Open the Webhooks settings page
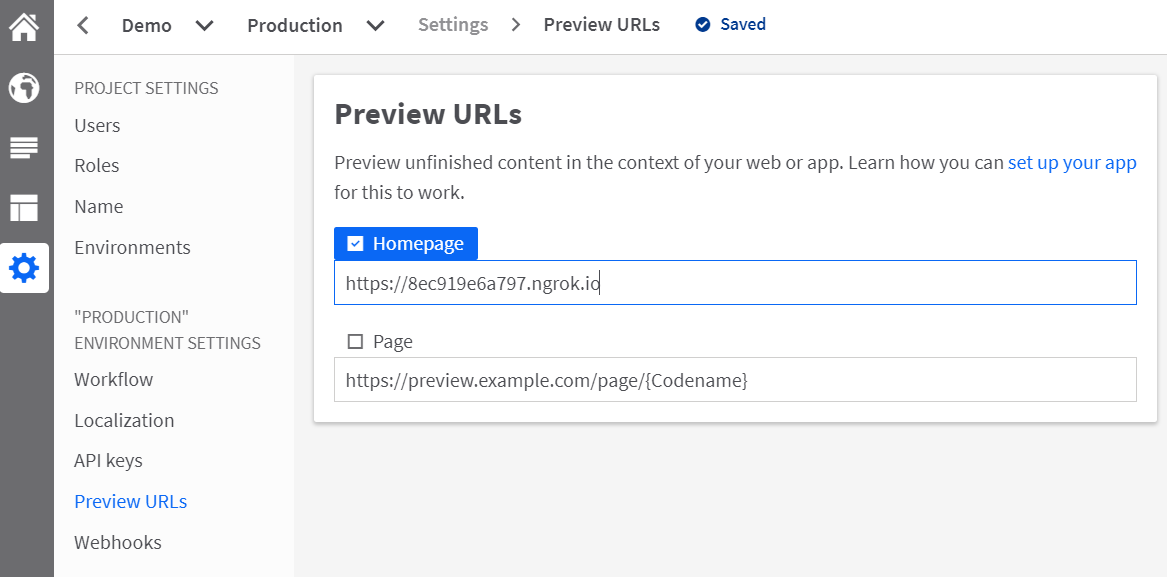1167x577 pixels. [118, 542]
